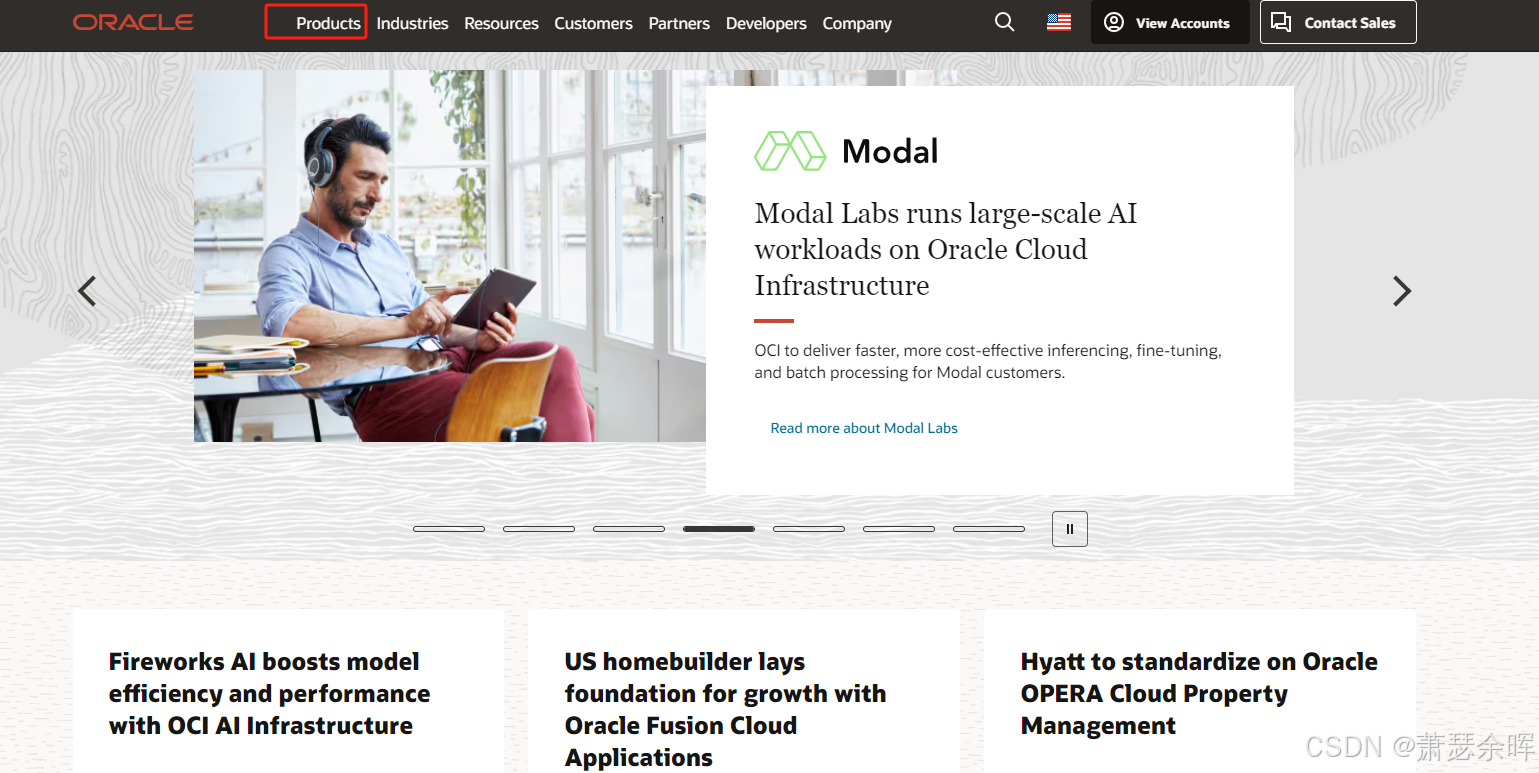The image size is (1539, 773).
Task: Select the seventh carousel slide indicator
Action: coord(989,529)
